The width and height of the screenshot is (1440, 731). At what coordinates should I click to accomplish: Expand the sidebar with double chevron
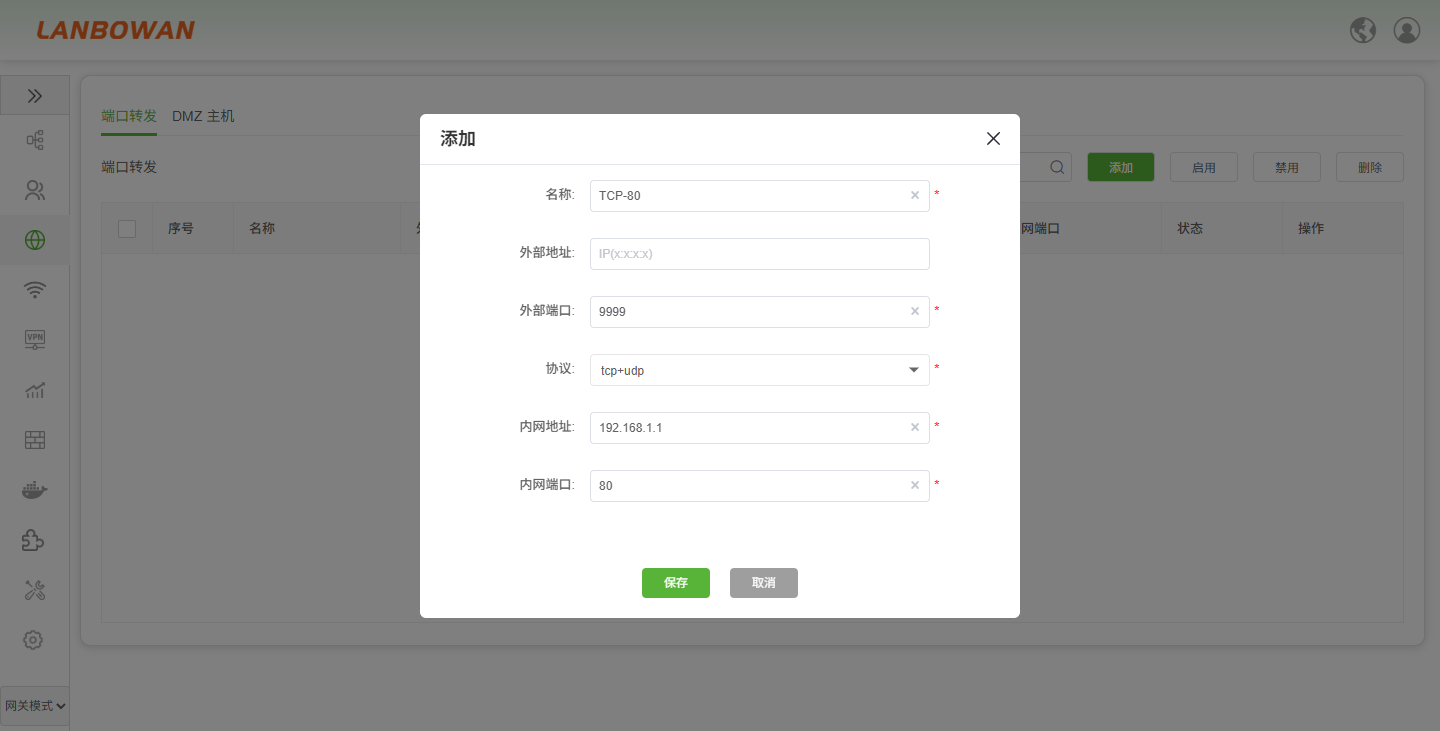[x=35, y=96]
